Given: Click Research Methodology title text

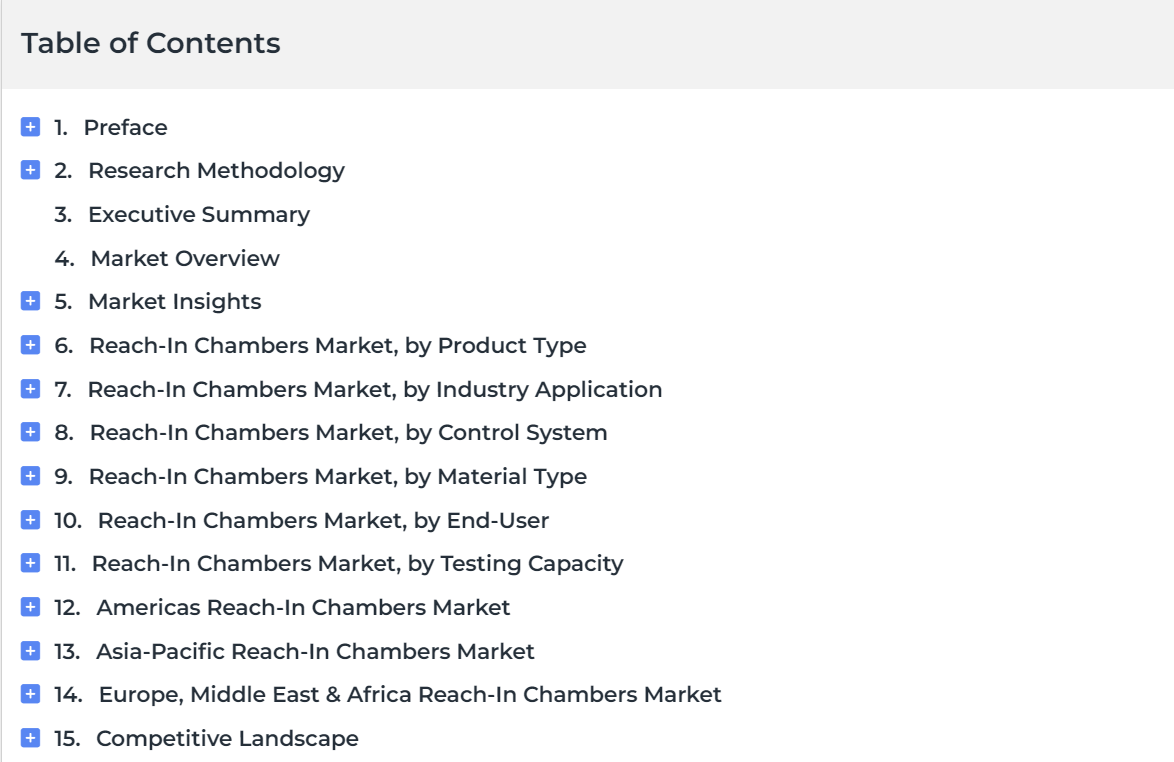Looking at the screenshot, I should pos(216,171).
